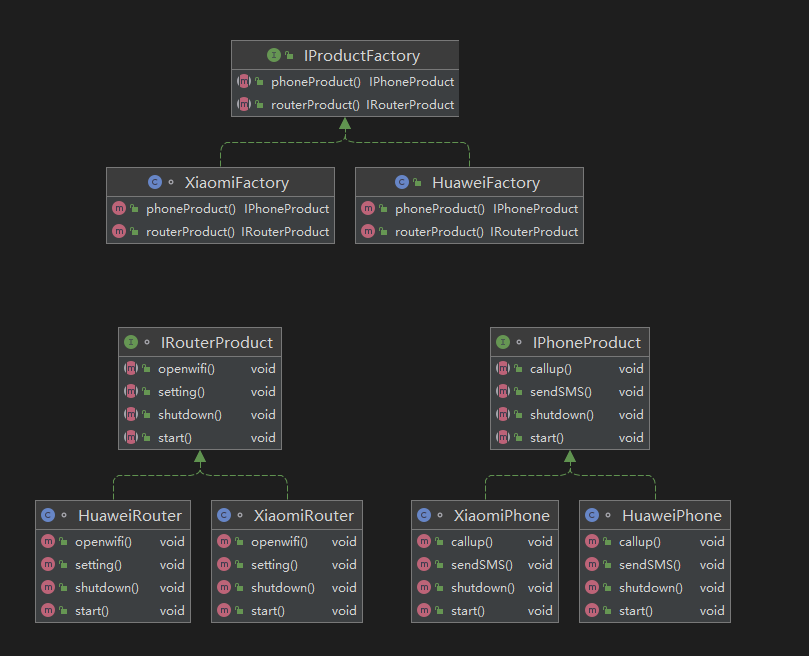Select start() in IRouterProduct
809x656 pixels.
200,438
